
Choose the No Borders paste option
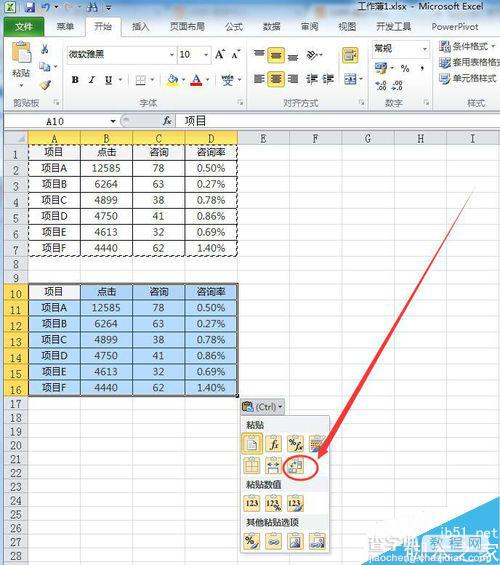[251, 465]
